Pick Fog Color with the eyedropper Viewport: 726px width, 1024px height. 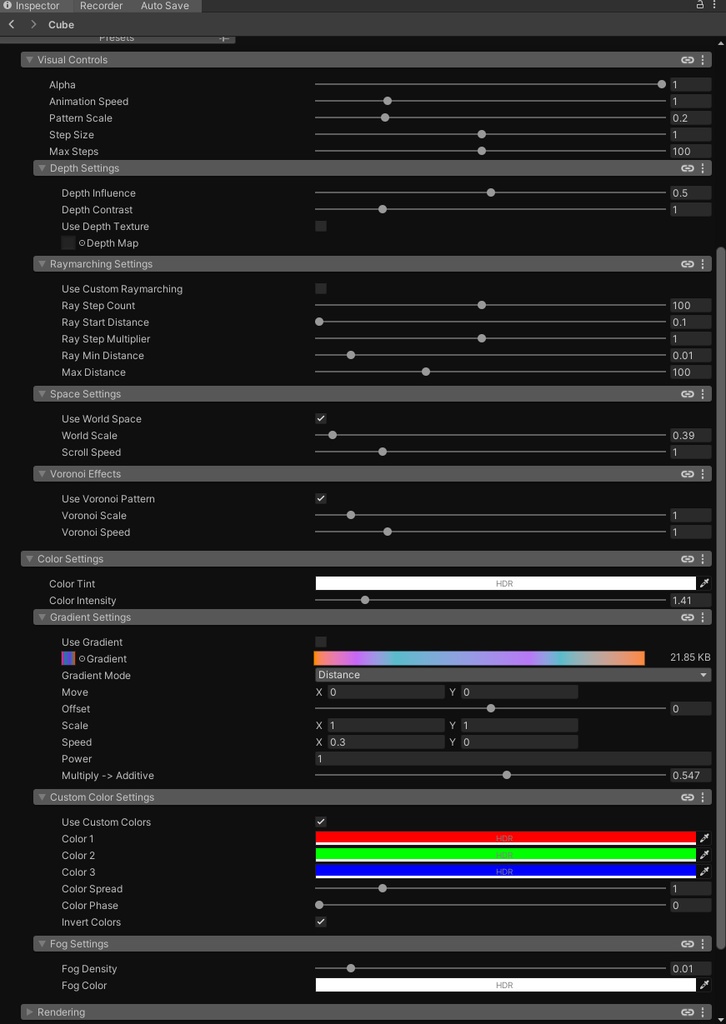(704, 985)
